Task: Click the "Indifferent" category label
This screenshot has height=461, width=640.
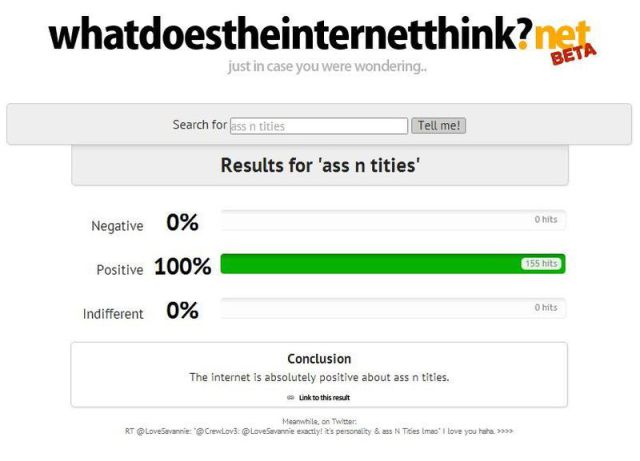Action: tap(113, 314)
